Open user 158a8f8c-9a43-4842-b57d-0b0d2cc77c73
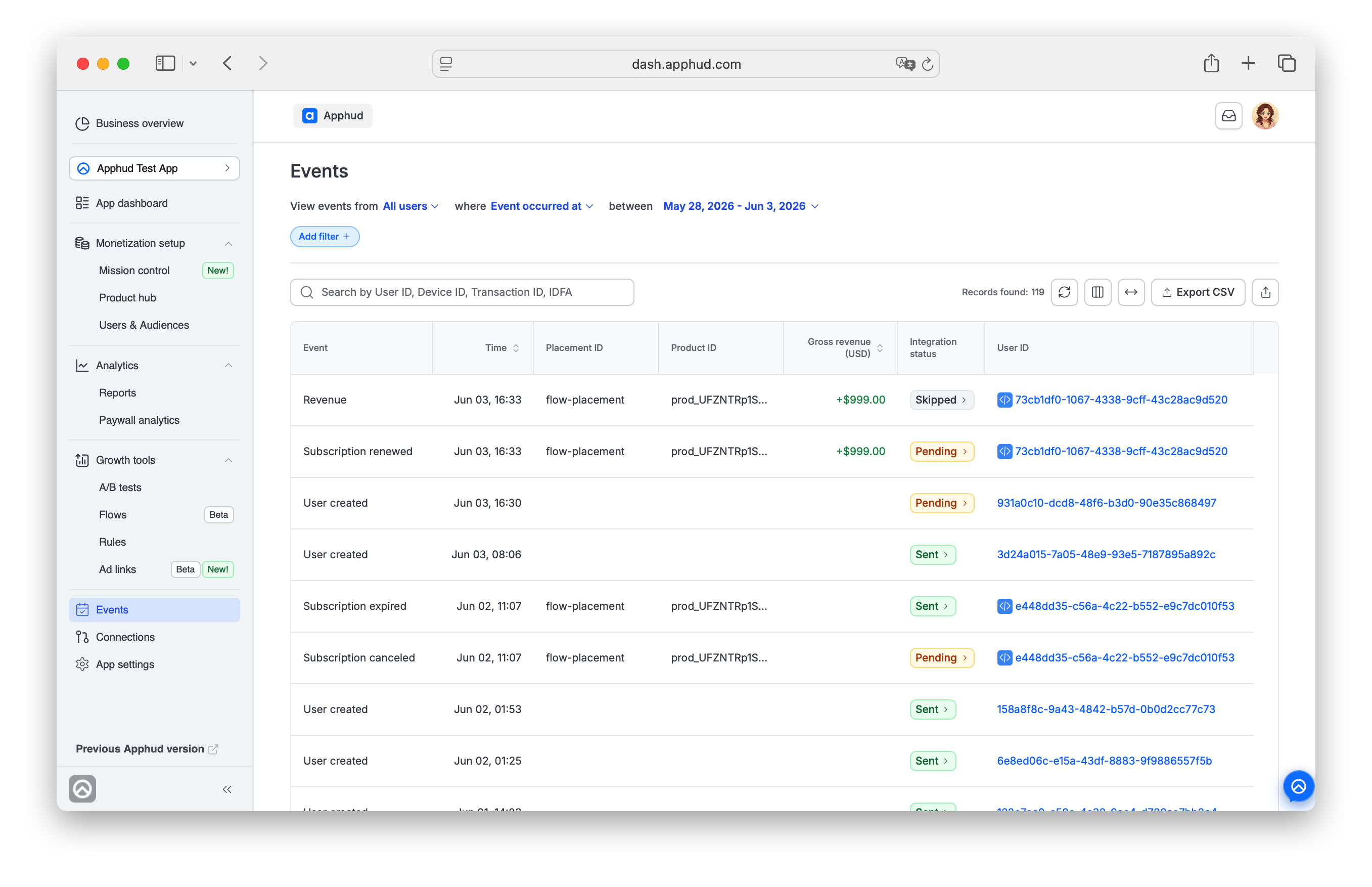 1106,709
